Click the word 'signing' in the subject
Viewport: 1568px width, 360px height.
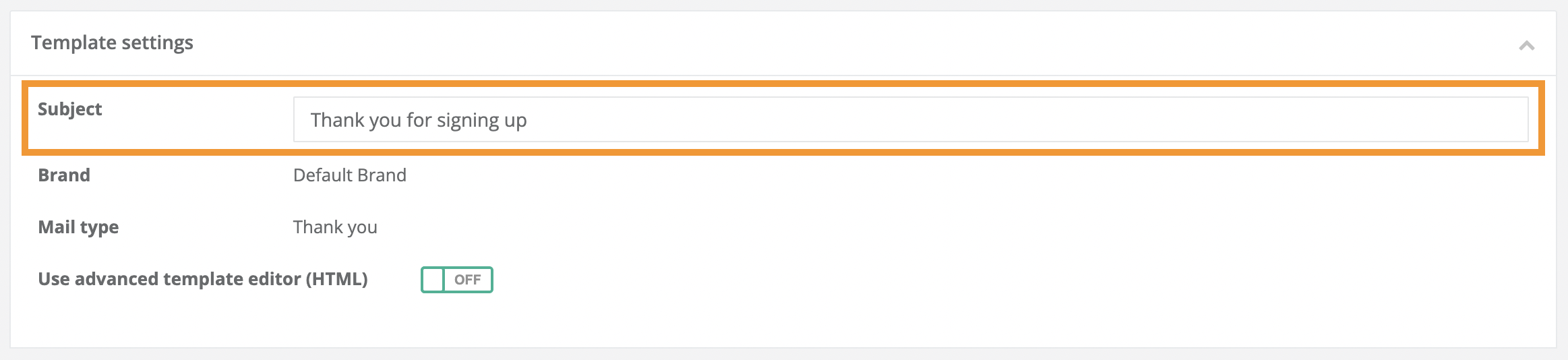(468, 121)
